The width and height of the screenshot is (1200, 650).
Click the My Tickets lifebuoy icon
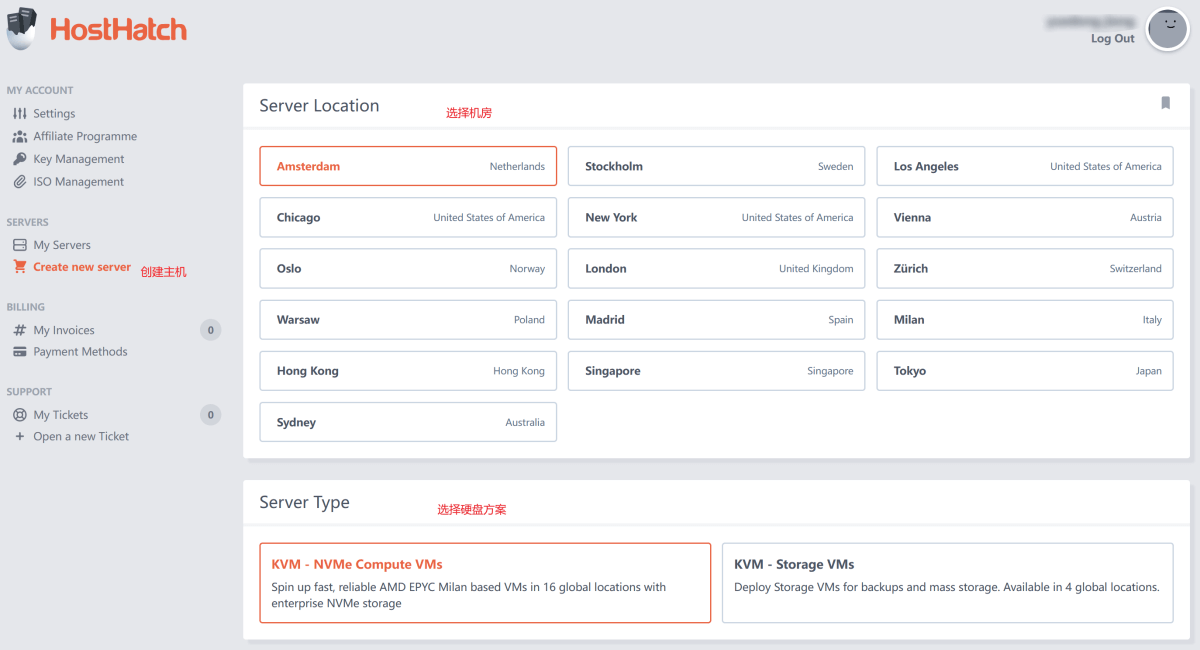tap(20, 415)
